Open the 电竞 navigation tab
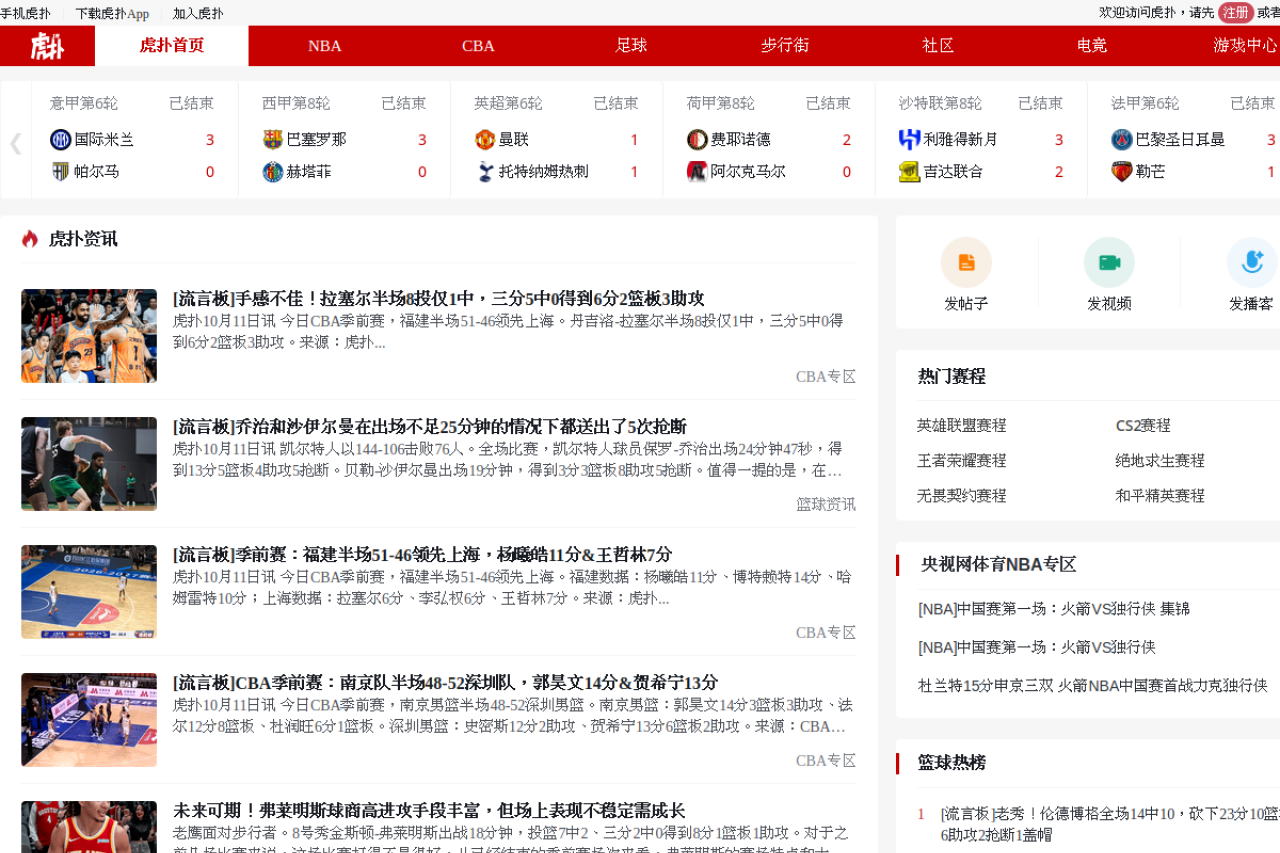The height and width of the screenshot is (853, 1280). click(x=1092, y=46)
